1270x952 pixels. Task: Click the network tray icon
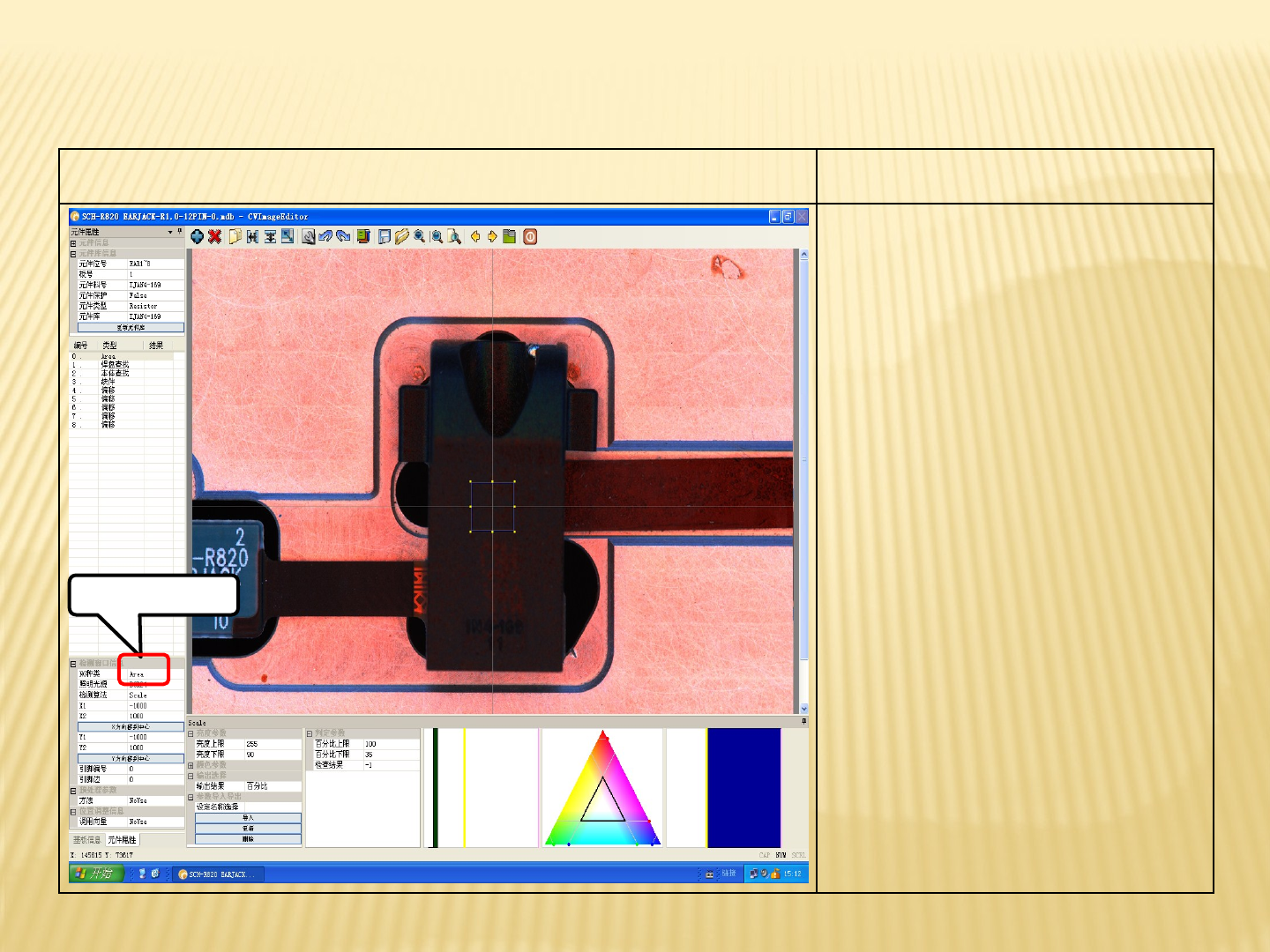pyautogui.click(x=755, y=874)
